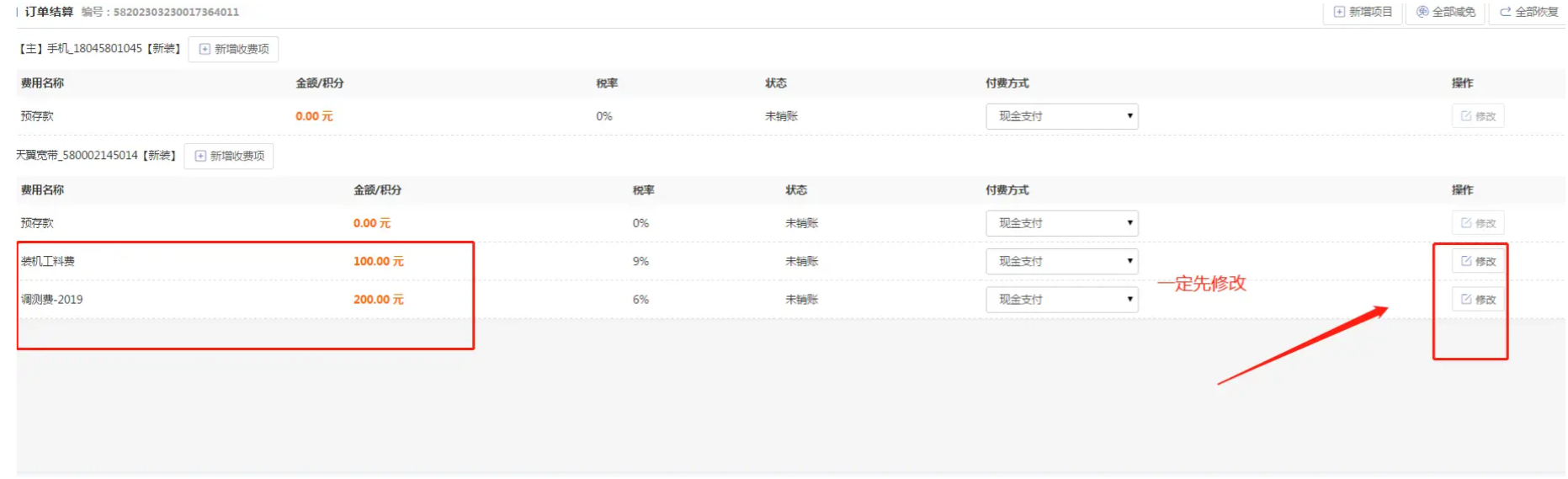Screen dimensions: 1568x479
Task: Click 修改 for phone 预存款 row
Action: [1478, 116]
